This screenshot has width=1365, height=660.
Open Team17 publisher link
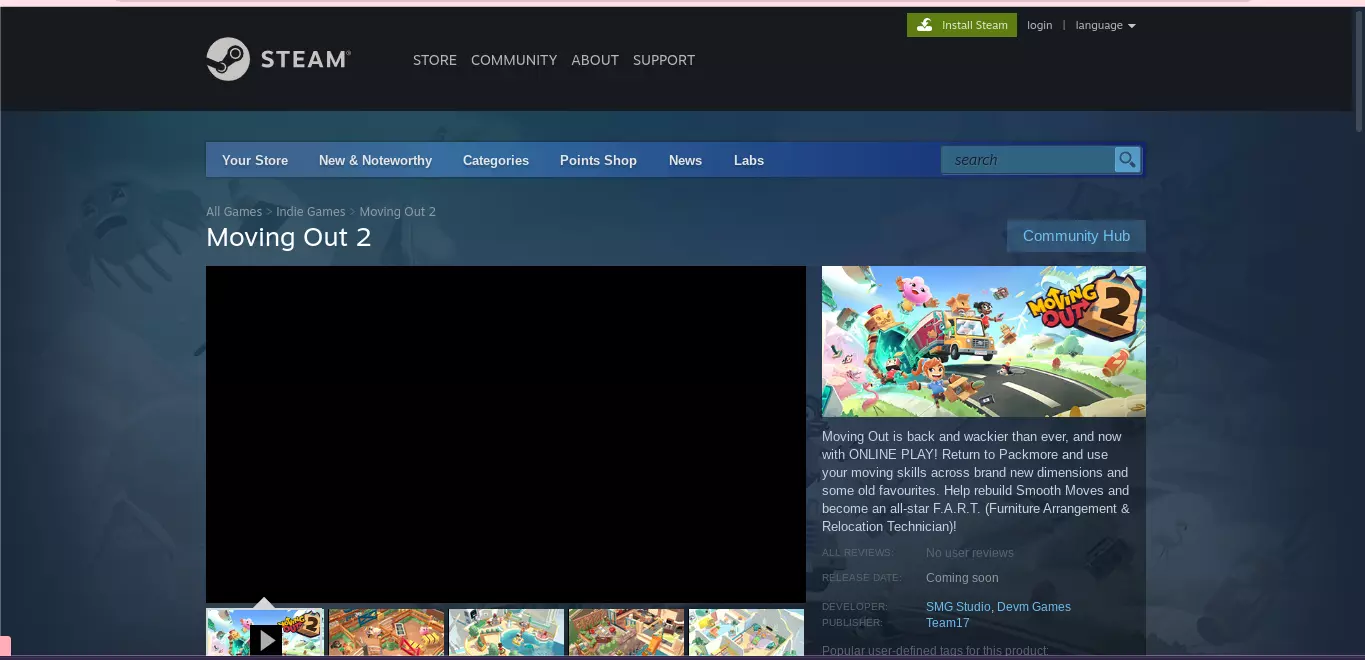948,623
